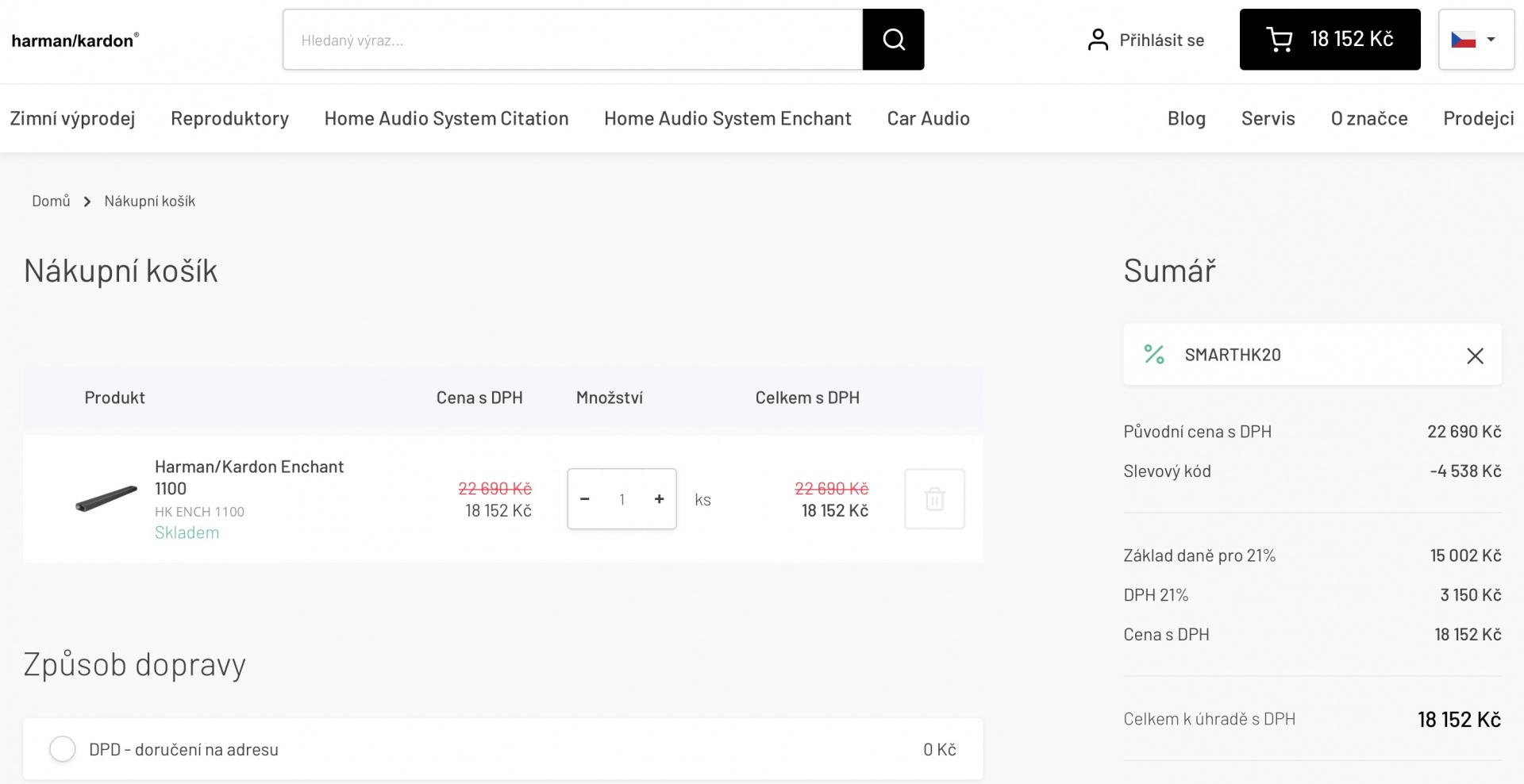1524x784 pixels.
Task: Open the Reproduktory menu
Action: pyautogui.click(x=229, y=118)
